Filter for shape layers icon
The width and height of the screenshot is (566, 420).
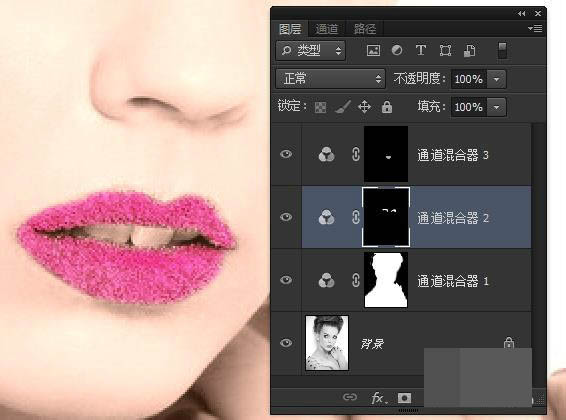point(445,50)
